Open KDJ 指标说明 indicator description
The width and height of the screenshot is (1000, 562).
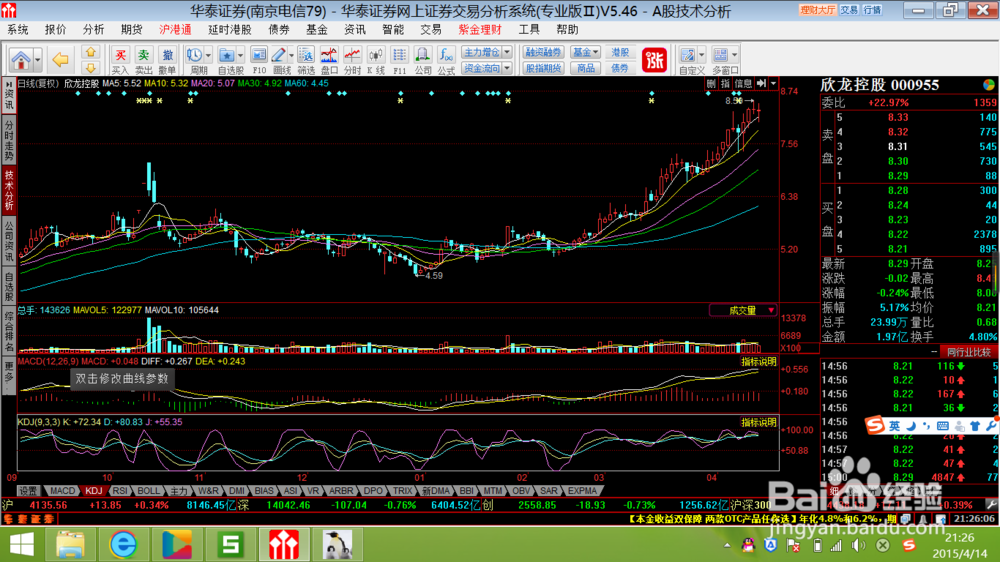pyautogui.click(x=759, y=422)
